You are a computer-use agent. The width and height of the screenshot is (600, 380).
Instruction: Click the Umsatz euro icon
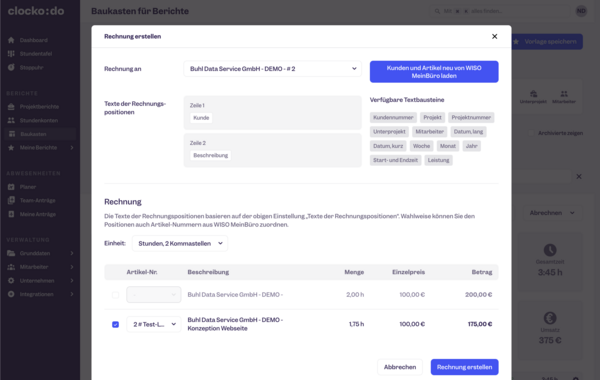coord(550,318)
